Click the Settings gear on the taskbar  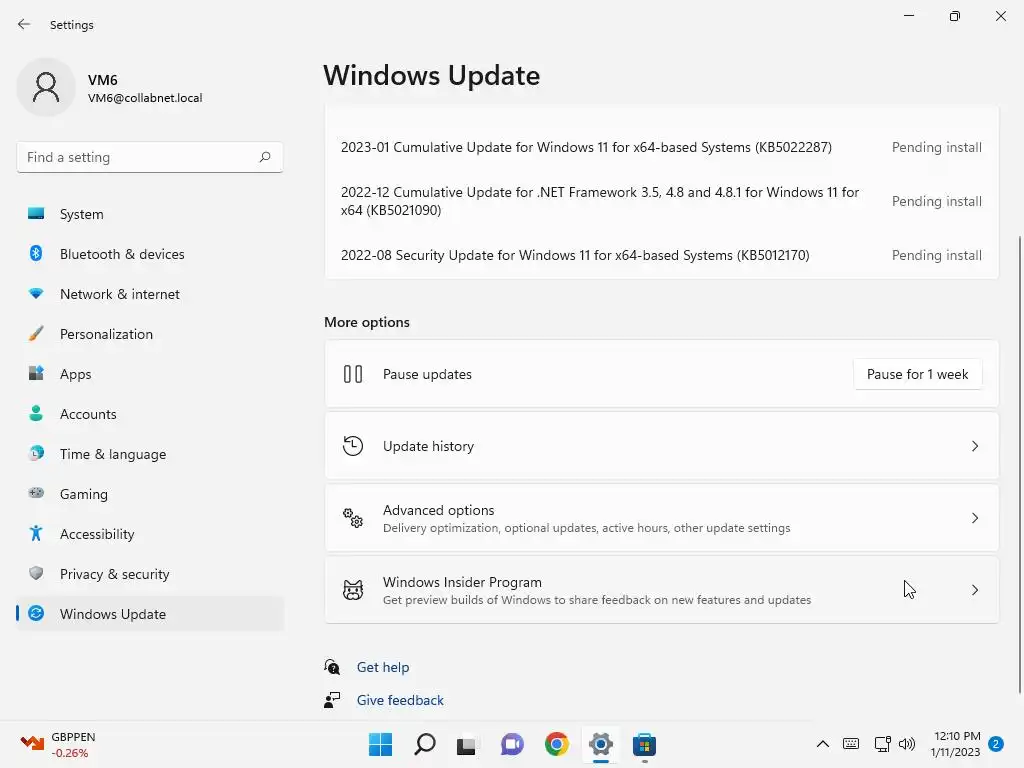click(600, 744)
